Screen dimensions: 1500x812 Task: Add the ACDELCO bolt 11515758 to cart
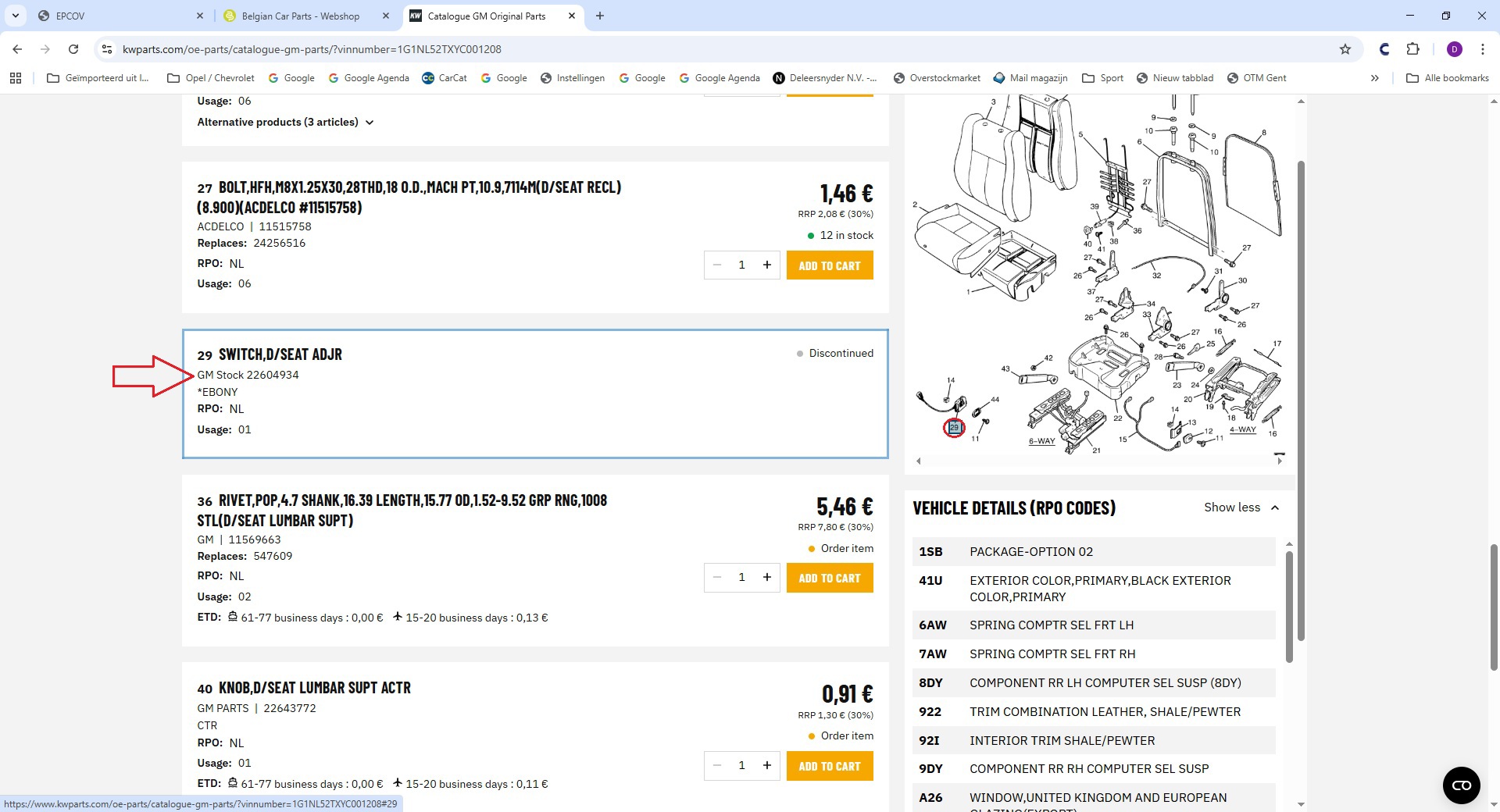(830, 265)
